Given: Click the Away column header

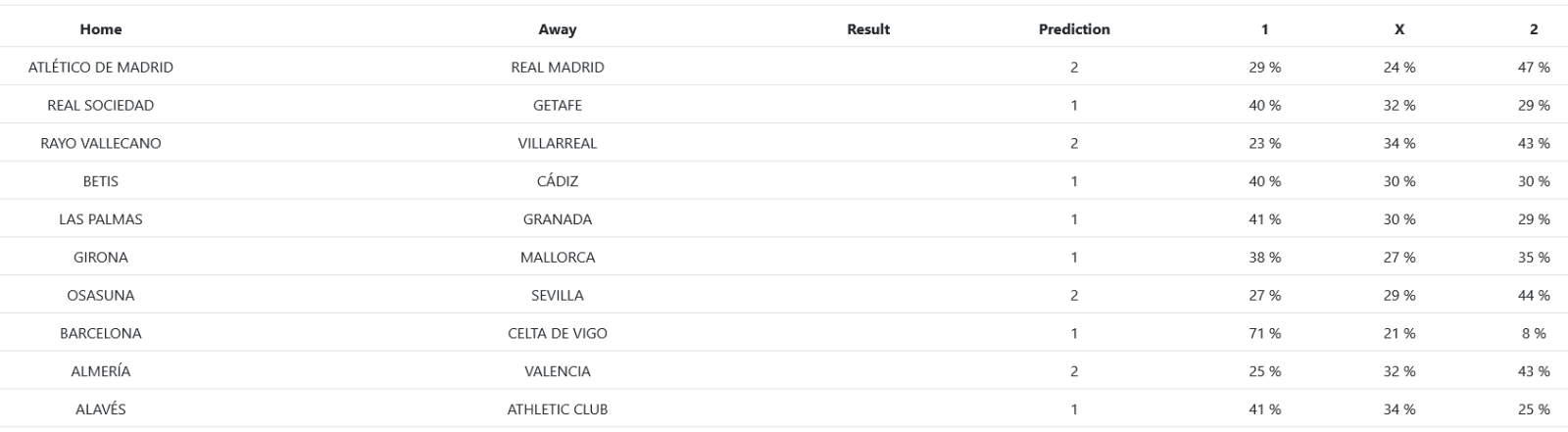Looking at the screenshot, I should pyautogui.click(x=558, y=29).
